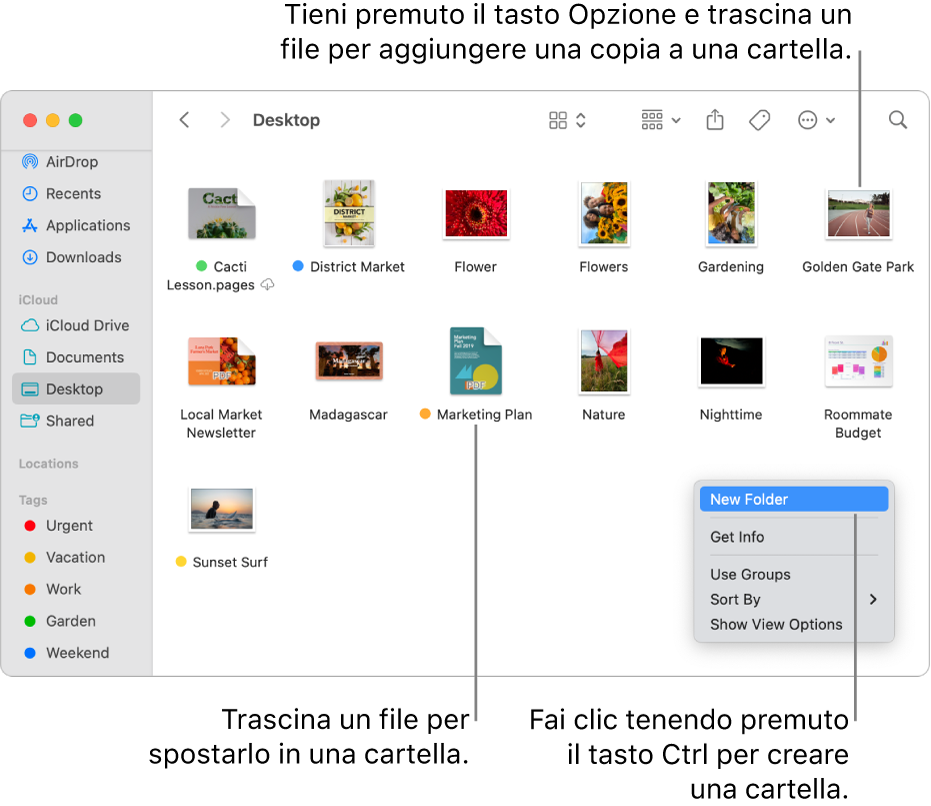Screen dimensions: 931x806
Task: Select the Roommate Budget spreadsheet icon
Action: click(x=859, y=361)
